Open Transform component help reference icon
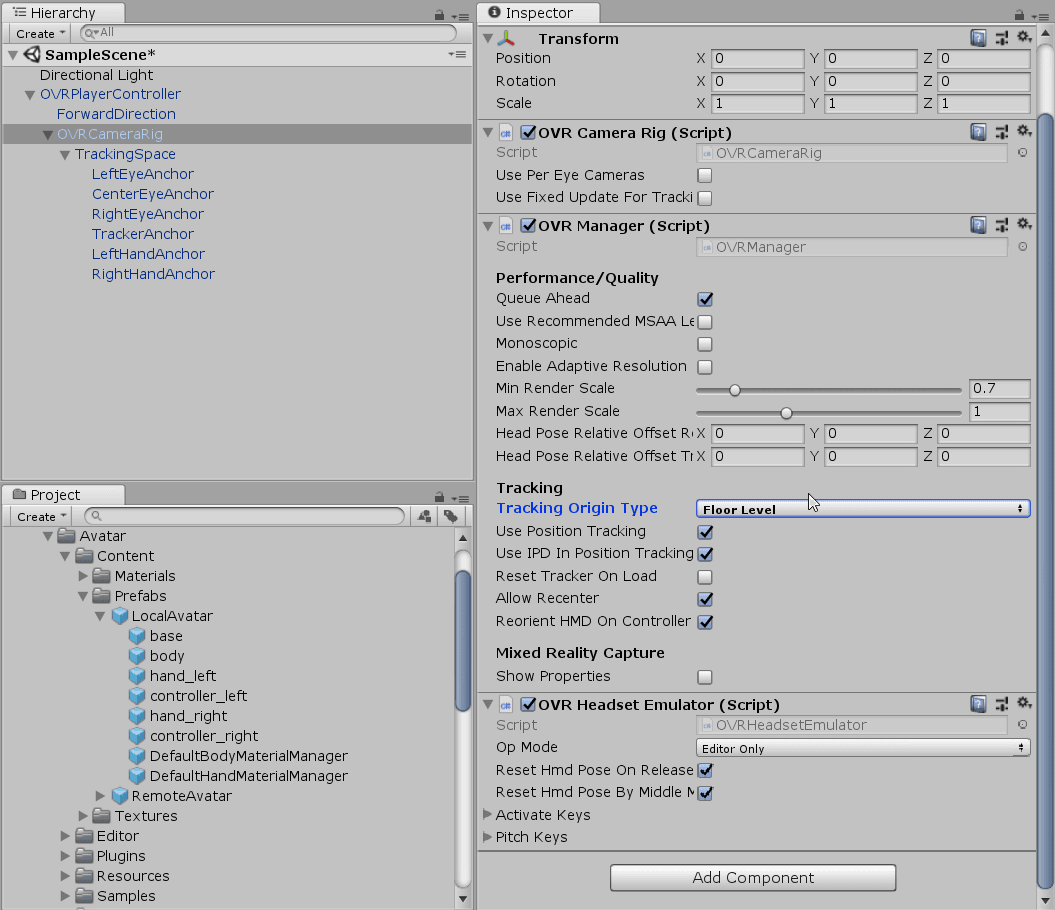This screenshot has width=1055, height=910. pos(978,38)
